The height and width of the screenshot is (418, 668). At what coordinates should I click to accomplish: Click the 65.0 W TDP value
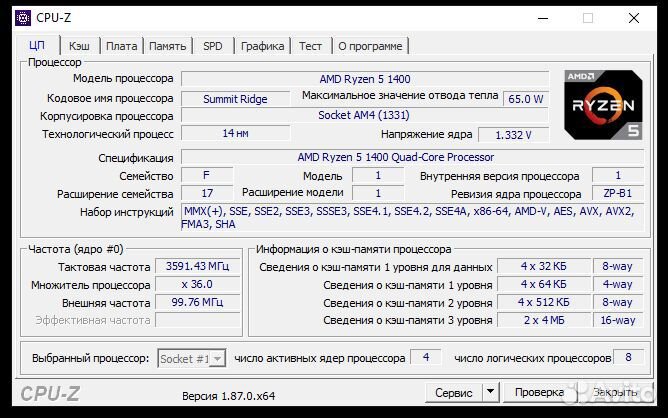526,99
